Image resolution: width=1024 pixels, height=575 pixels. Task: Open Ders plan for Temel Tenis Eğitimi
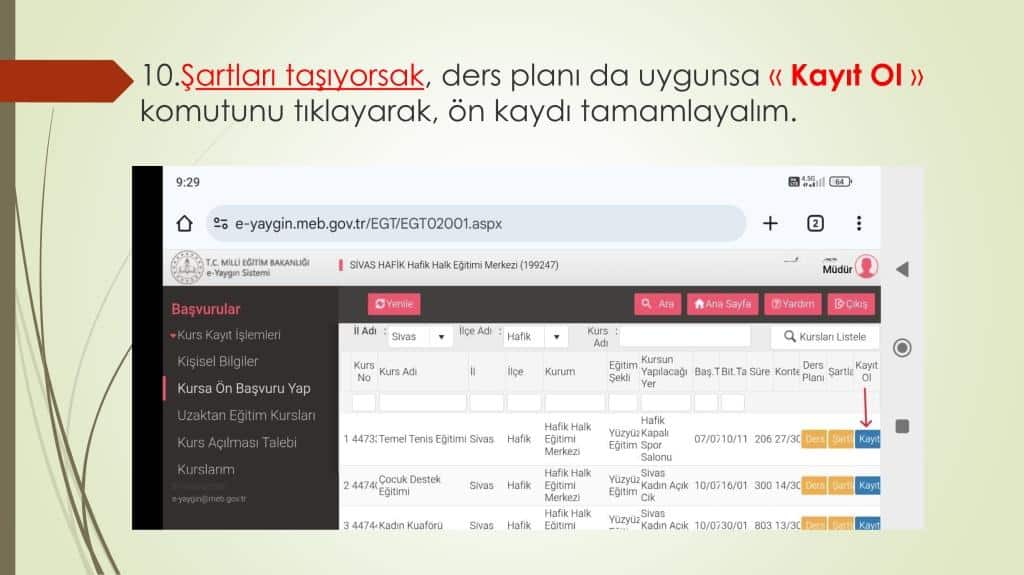[x=814, y=439]
